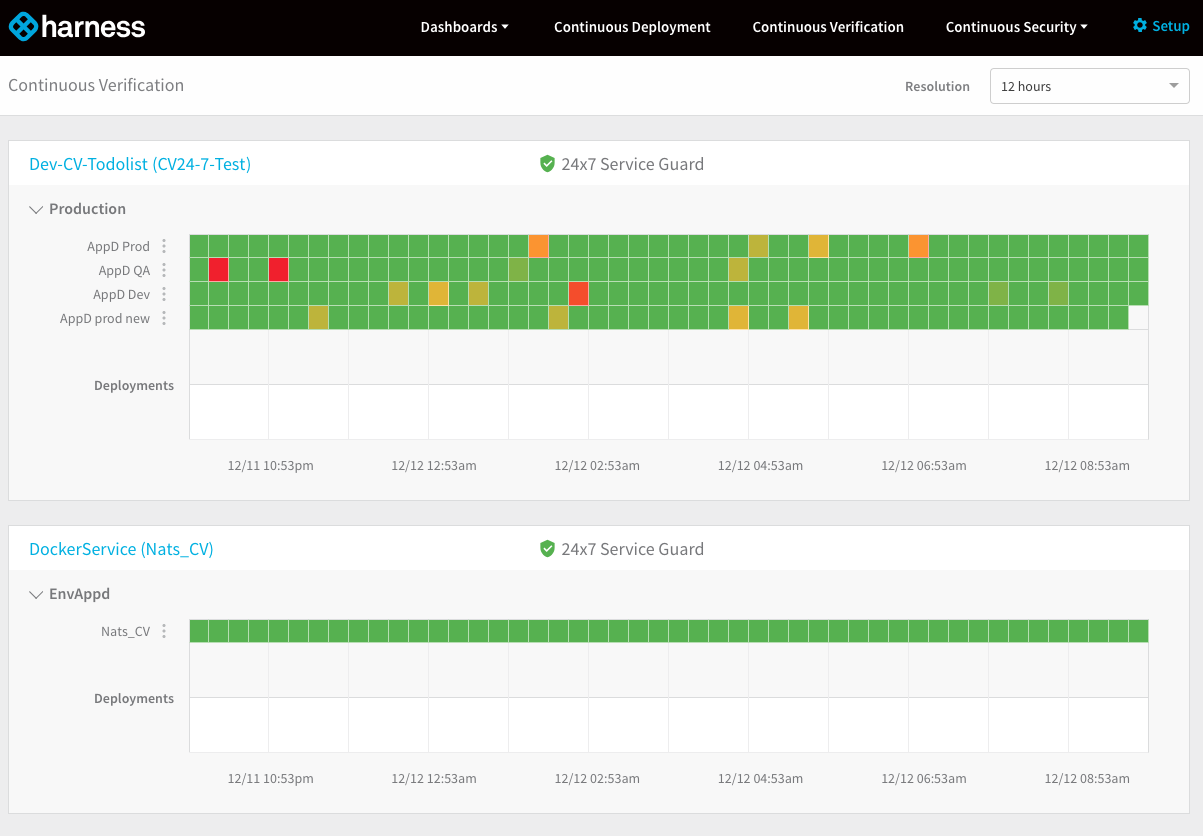Click DockerService 24x7 Service Guard shield icon

pos(547,549)
